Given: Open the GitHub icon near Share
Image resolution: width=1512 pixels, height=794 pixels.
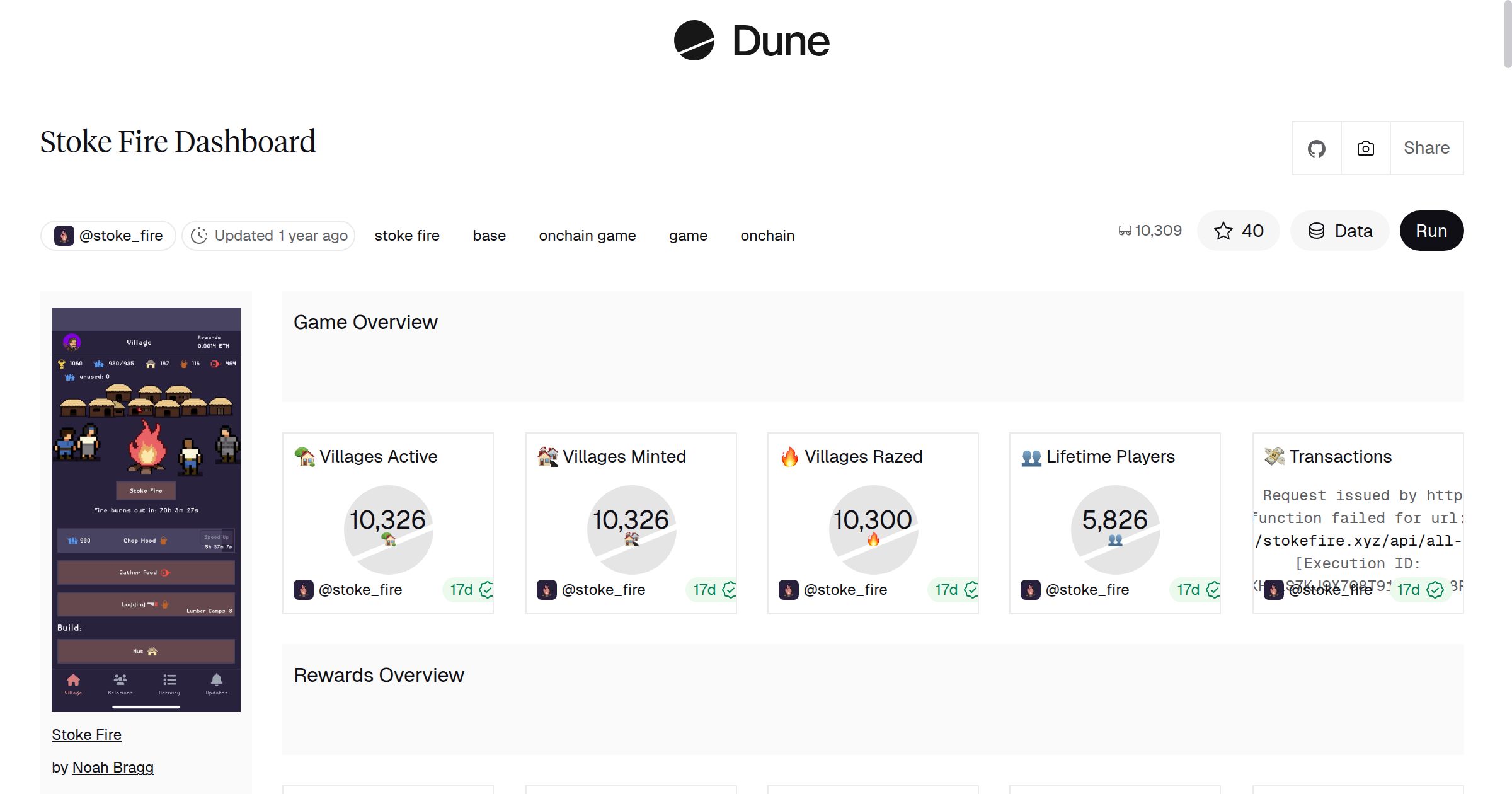Looking at the screenshot, I should tap(1316, 148).
